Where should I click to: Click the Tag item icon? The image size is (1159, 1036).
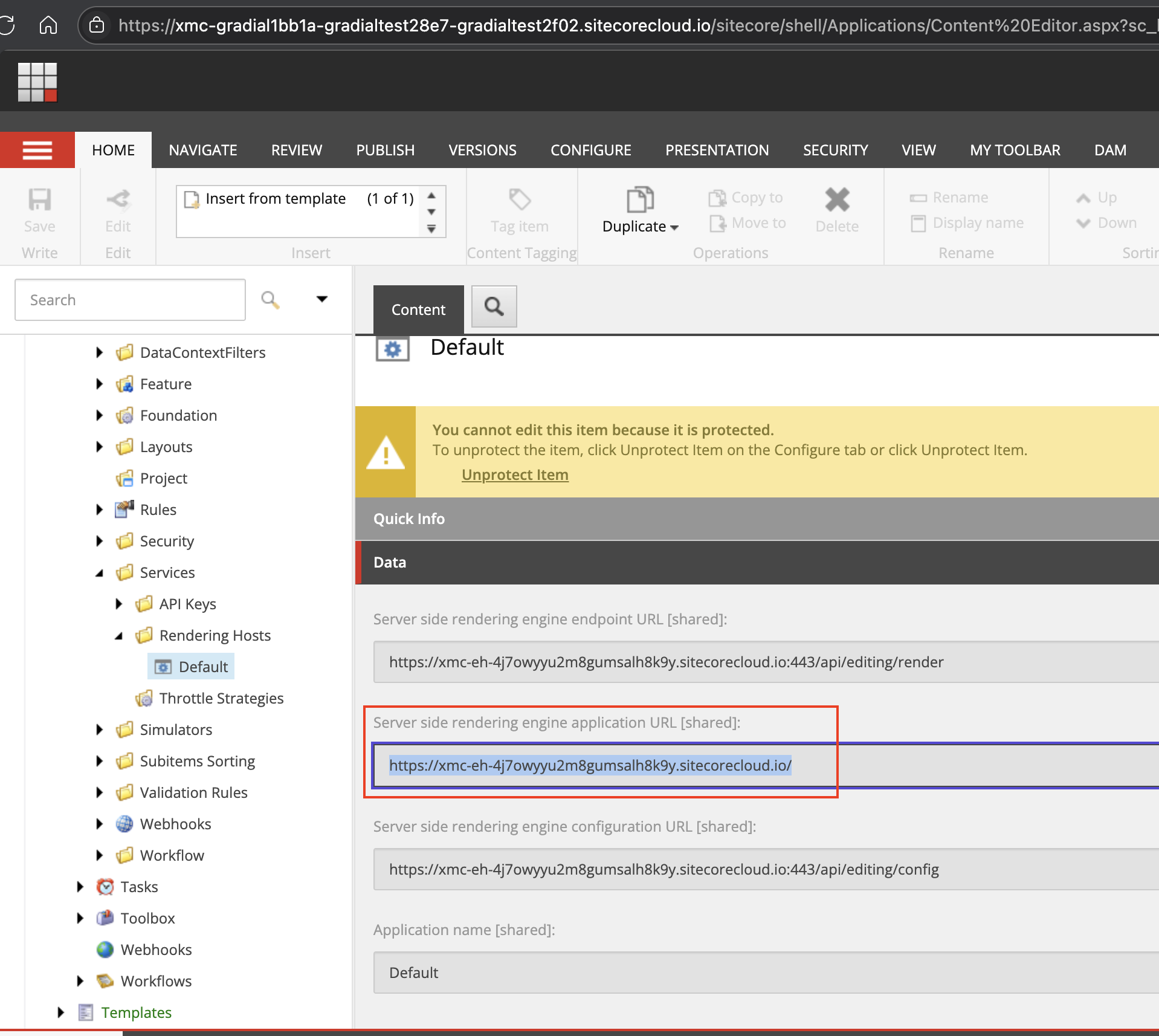519,200
